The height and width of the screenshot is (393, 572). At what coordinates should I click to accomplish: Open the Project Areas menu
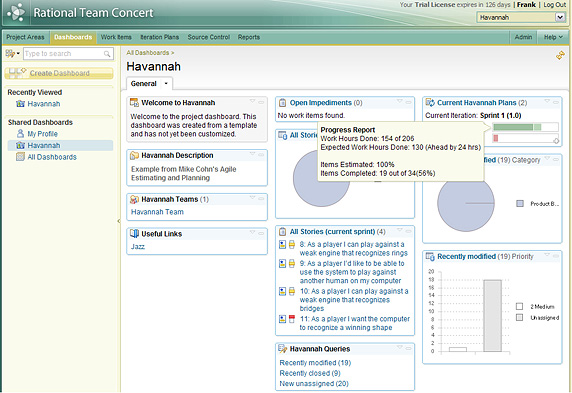point(25,37)
